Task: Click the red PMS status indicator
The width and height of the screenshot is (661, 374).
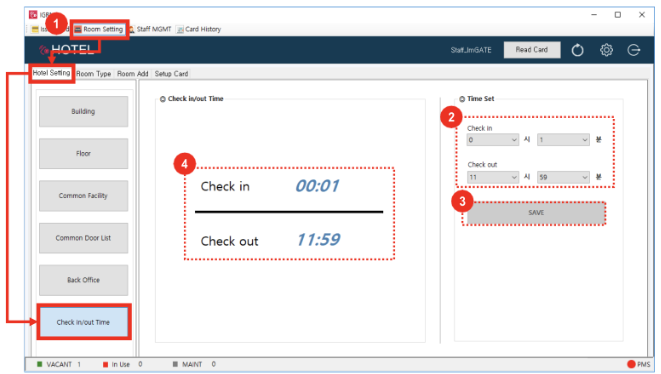Action: click(631, 364)
